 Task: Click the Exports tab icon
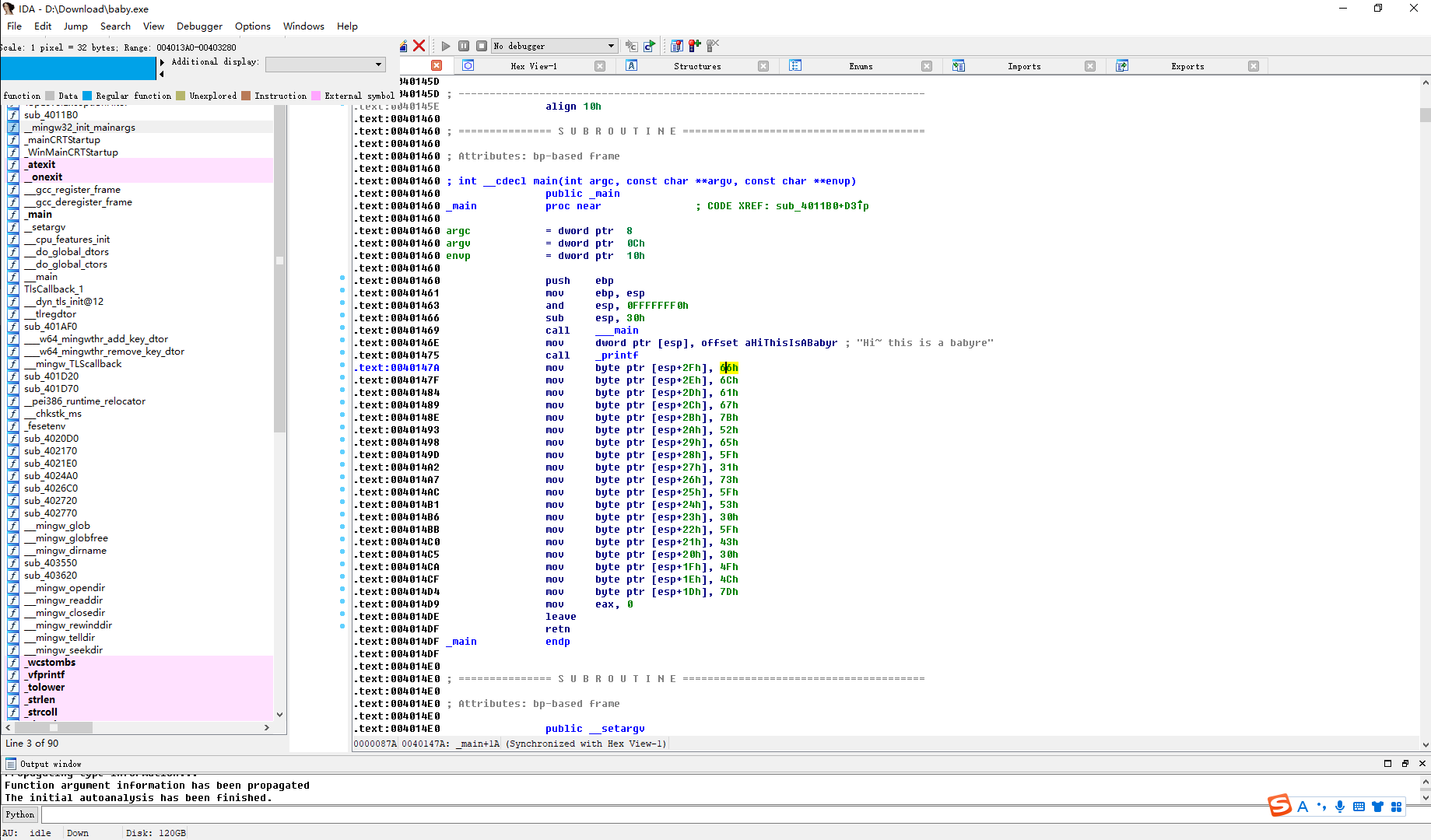tap(1122, 66)
